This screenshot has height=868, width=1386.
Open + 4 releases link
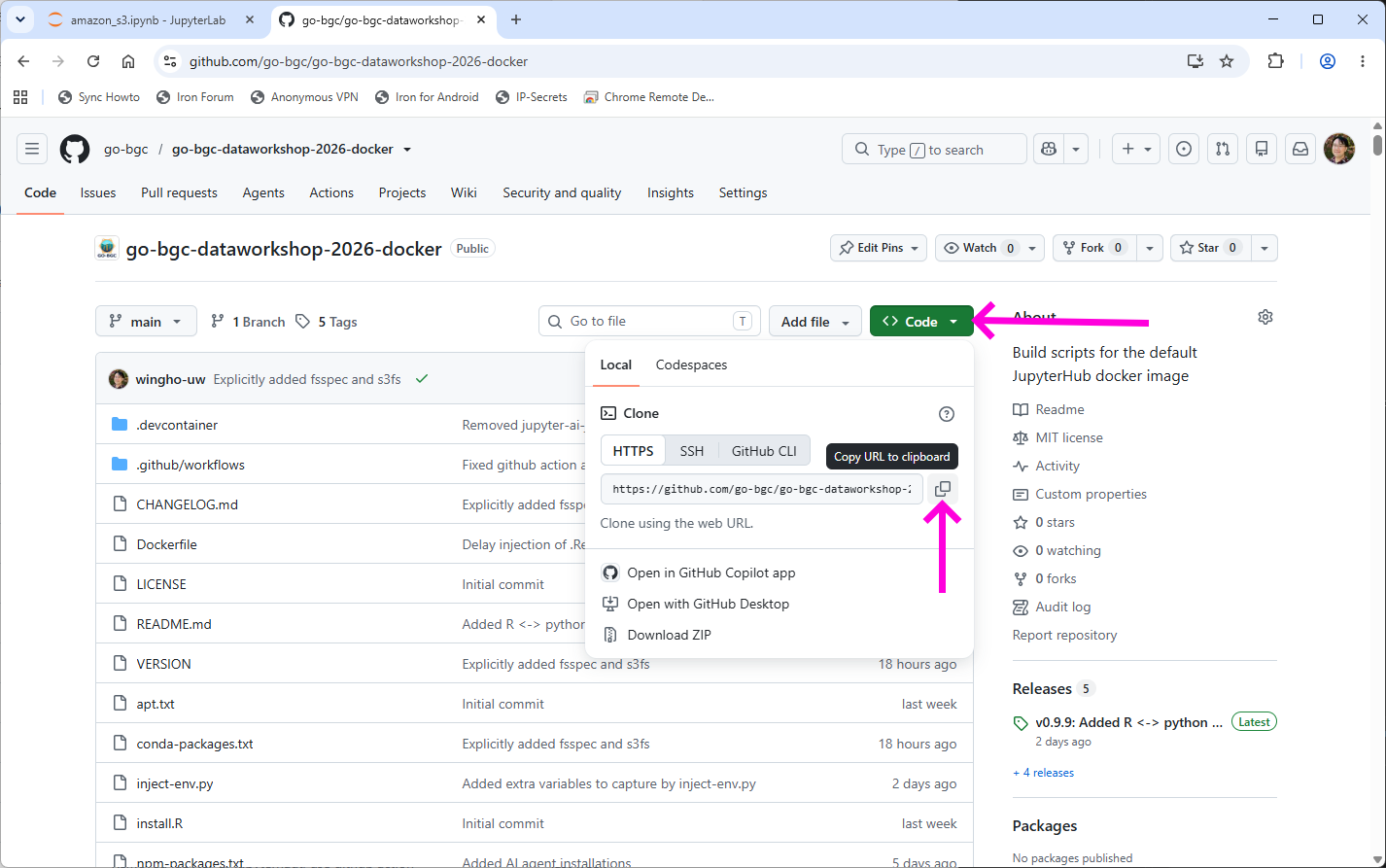click(x=1043, y=773)
